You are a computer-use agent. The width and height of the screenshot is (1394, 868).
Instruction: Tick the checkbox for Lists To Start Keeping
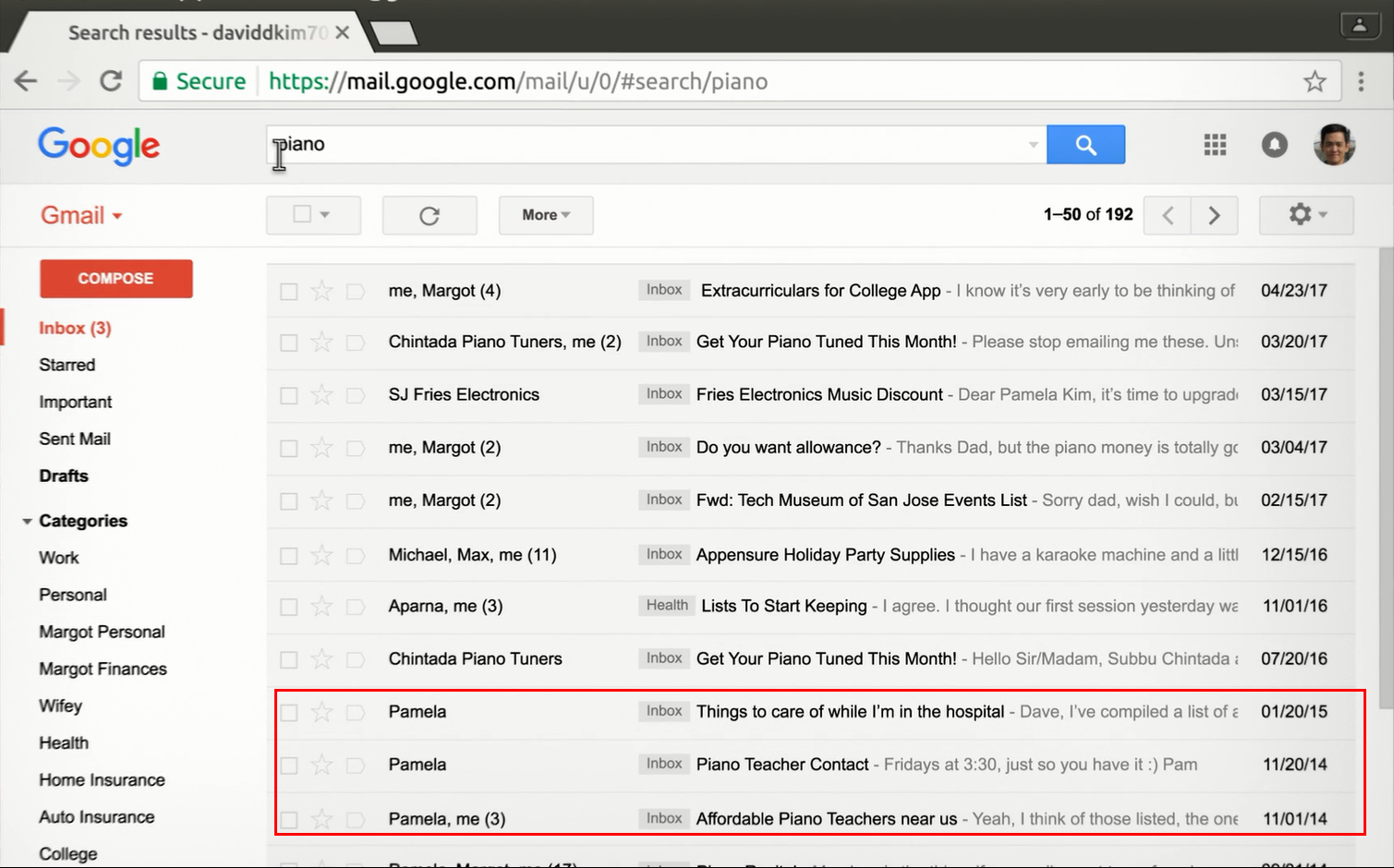coord(289,608)
